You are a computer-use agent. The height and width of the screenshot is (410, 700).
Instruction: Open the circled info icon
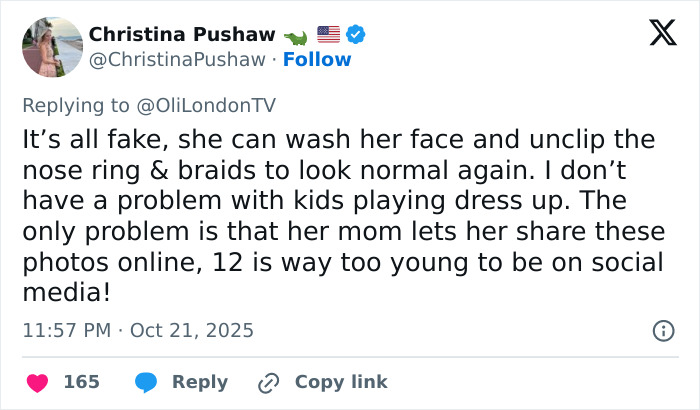(662, 330)
